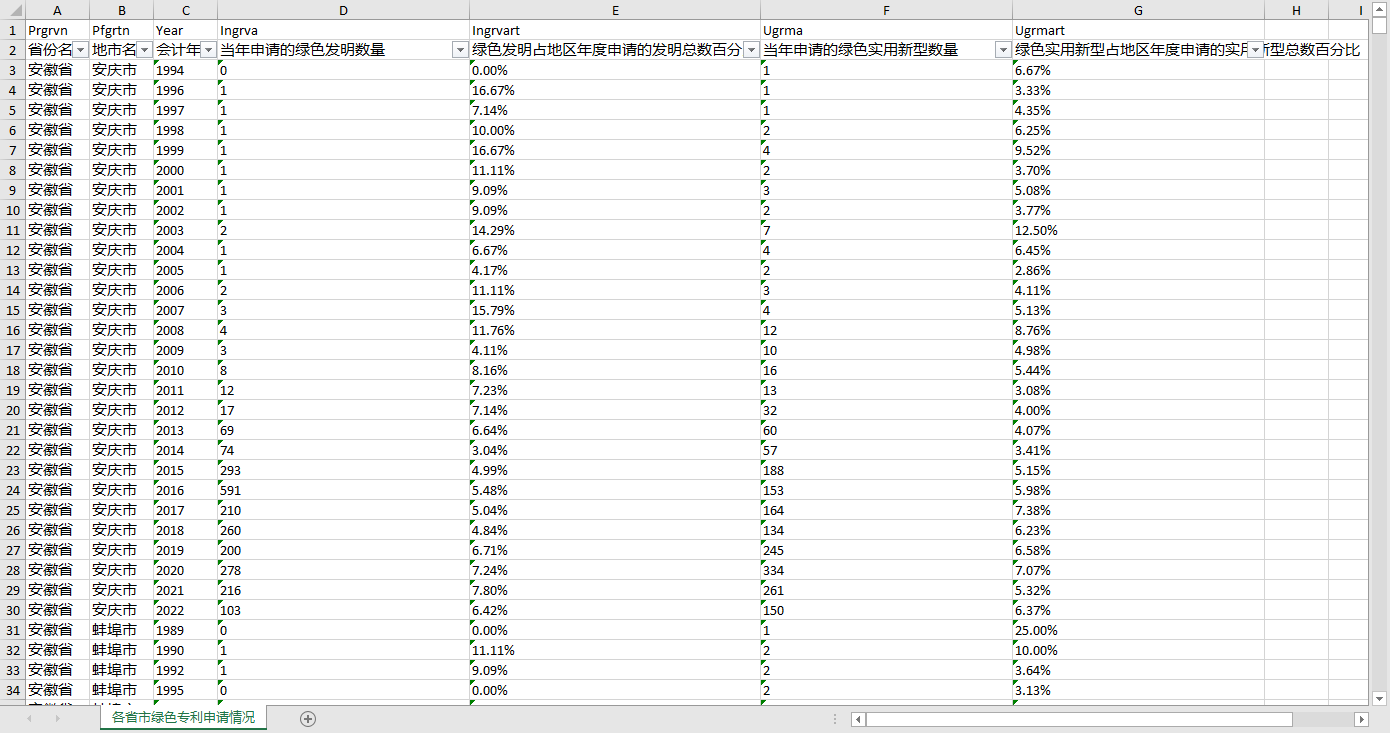
Task: Click the year 2022 cell
Action: coord(185,610)
